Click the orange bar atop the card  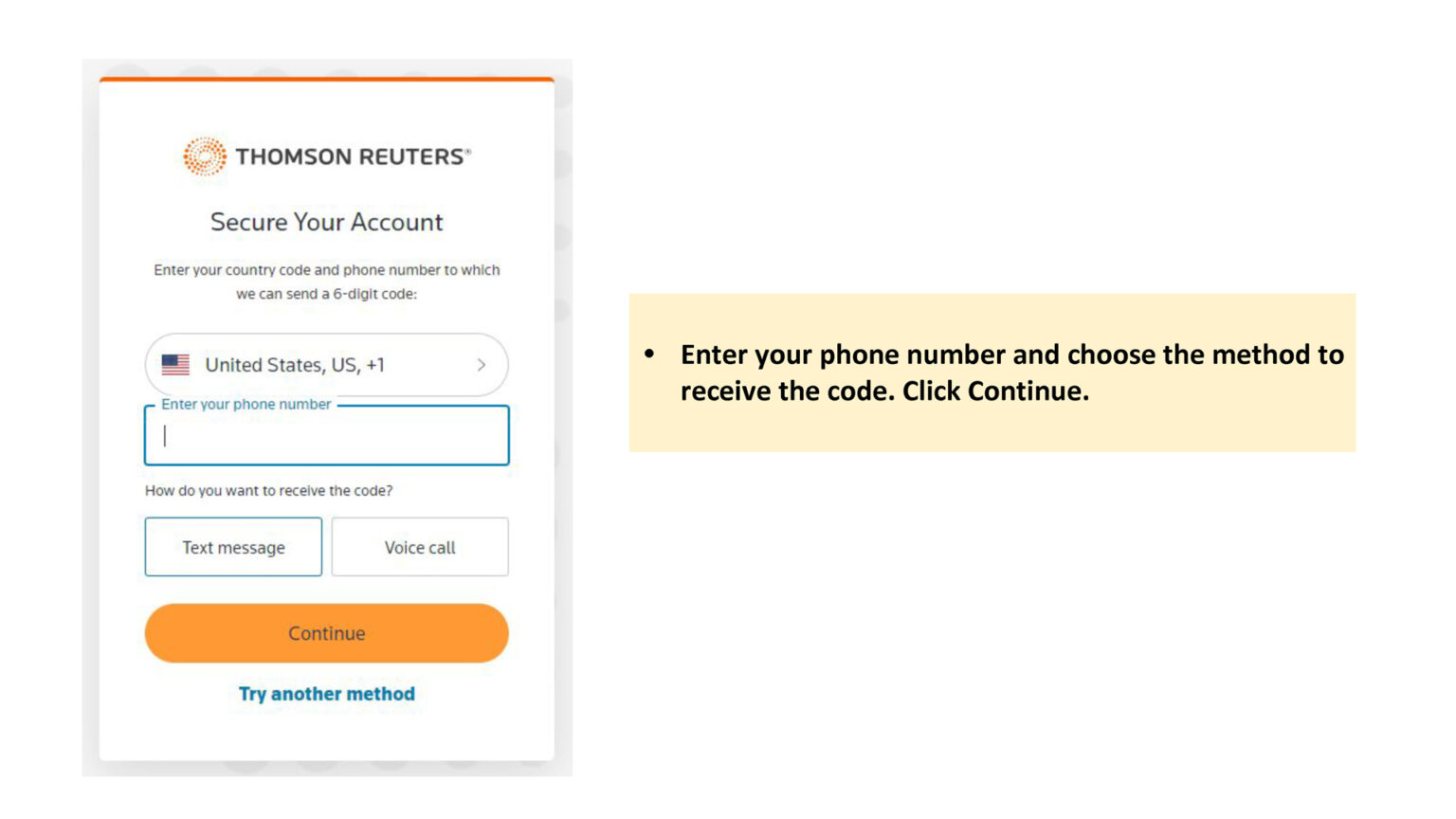[x=326, y=80]
